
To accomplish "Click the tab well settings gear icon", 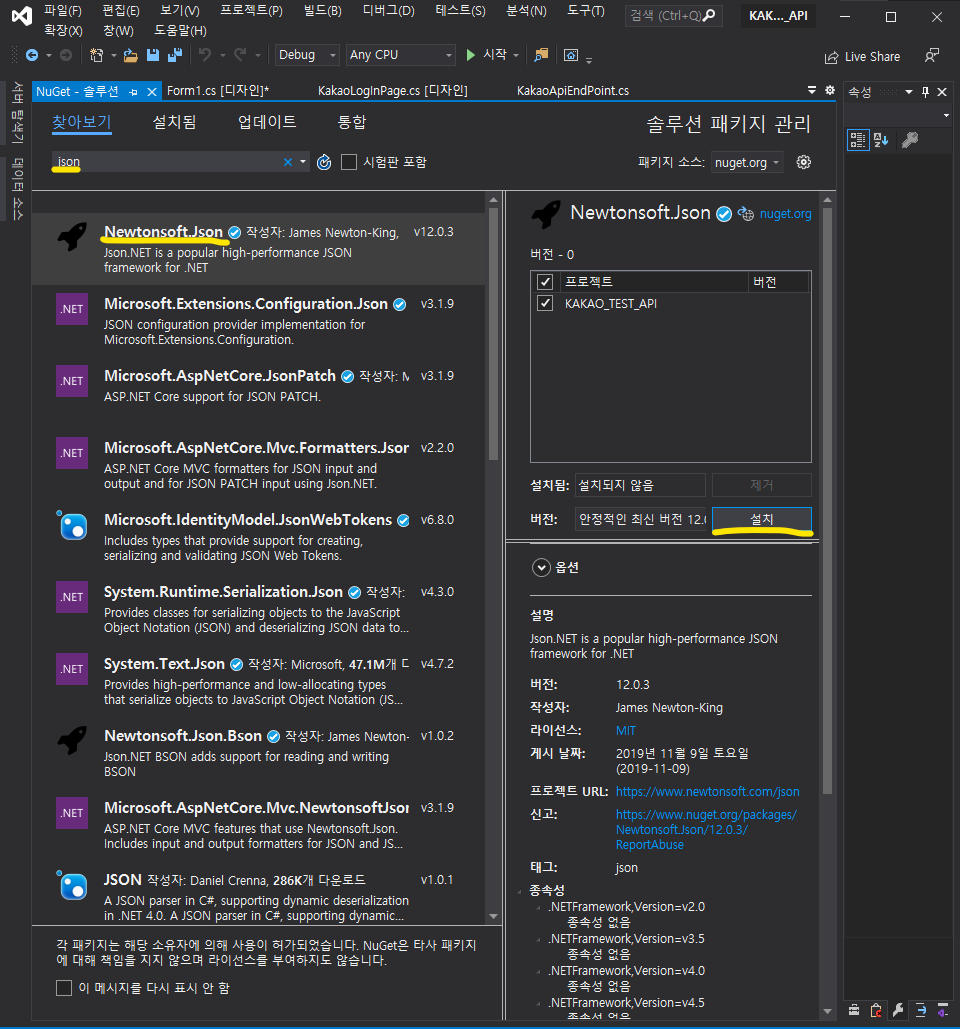I will [x=830, y=90].
